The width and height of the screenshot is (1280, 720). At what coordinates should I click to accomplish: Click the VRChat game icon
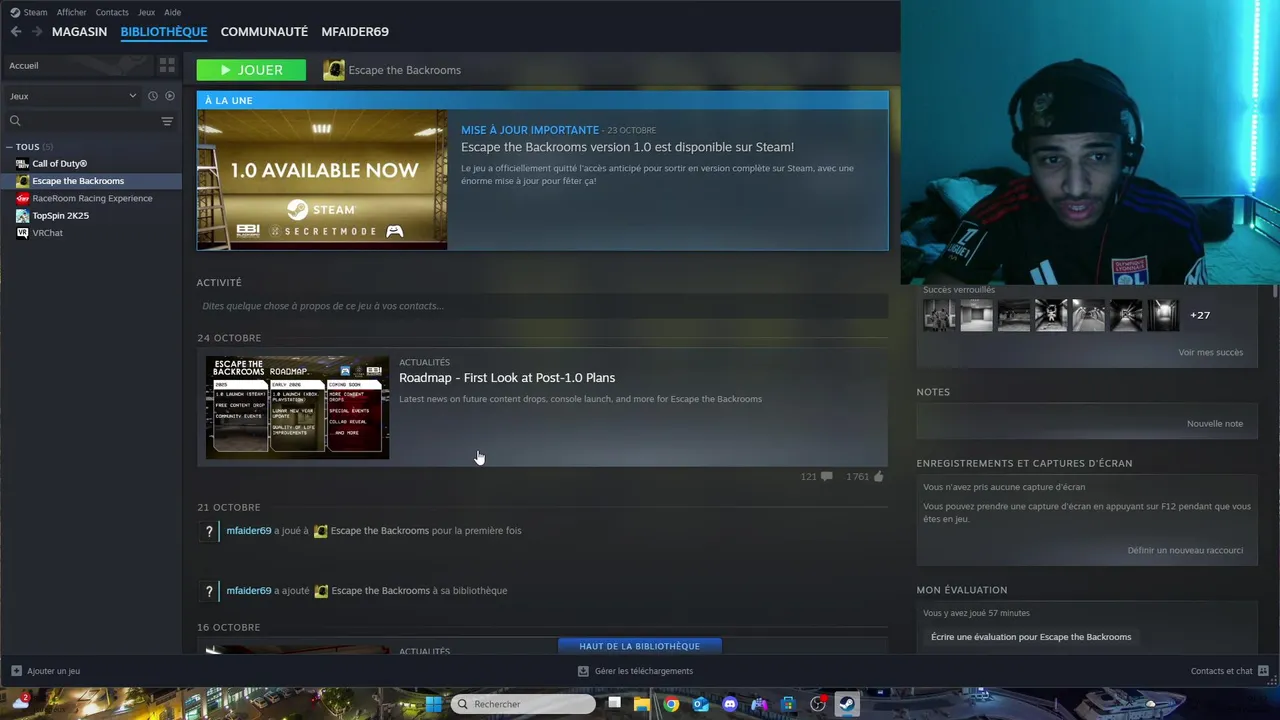tap(23, 233)
